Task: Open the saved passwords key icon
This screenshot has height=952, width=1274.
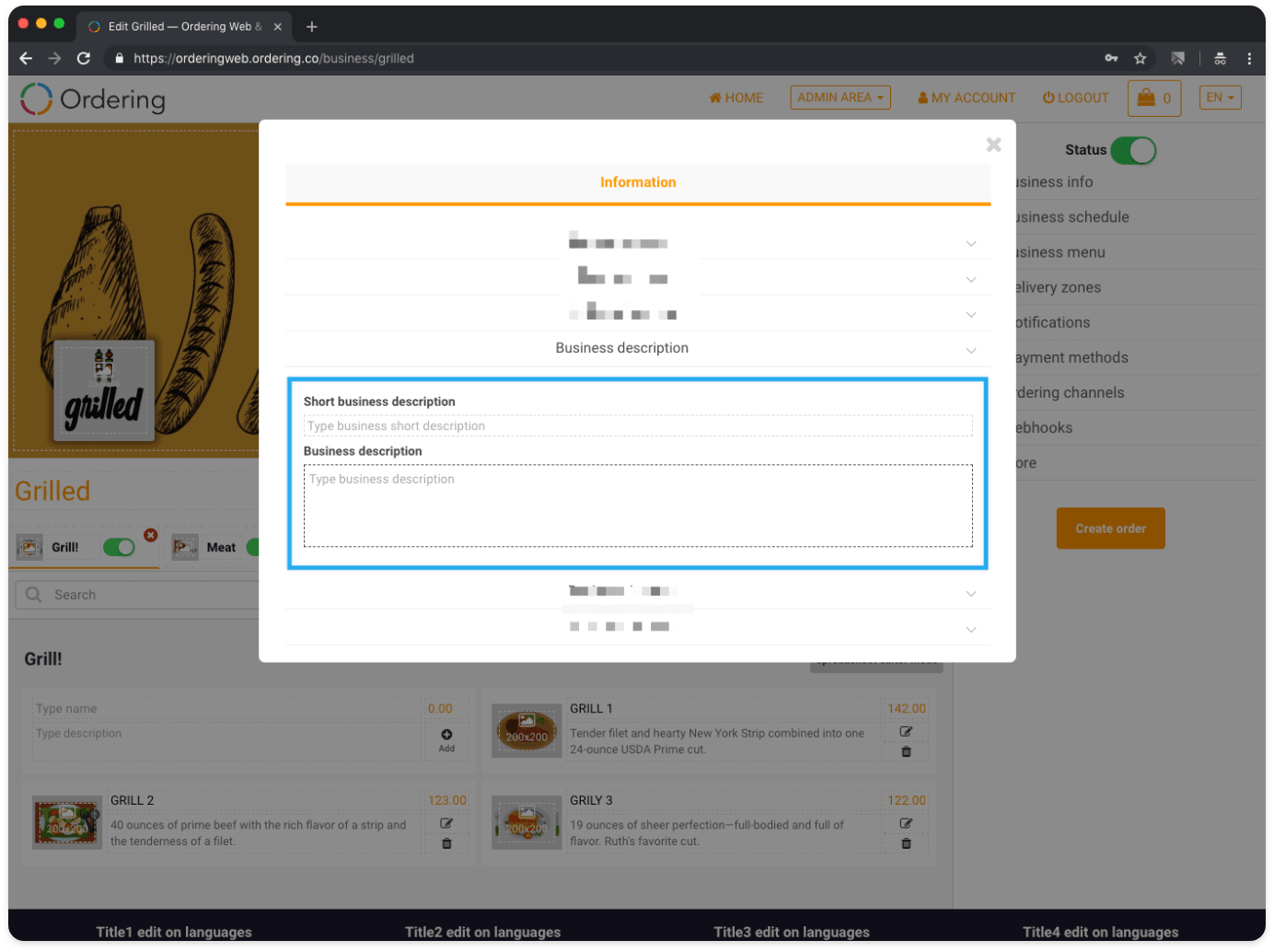Action: click(x=1112, y=58)
